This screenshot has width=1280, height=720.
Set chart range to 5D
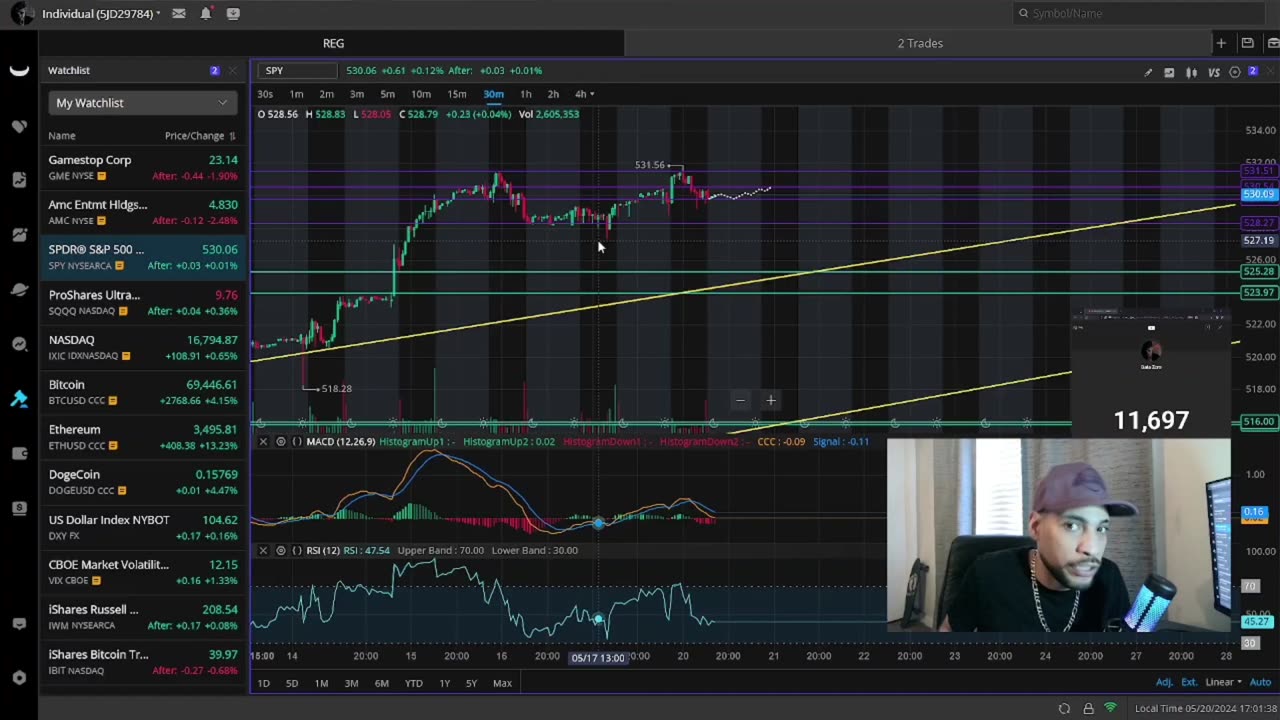tap(292, 683)
